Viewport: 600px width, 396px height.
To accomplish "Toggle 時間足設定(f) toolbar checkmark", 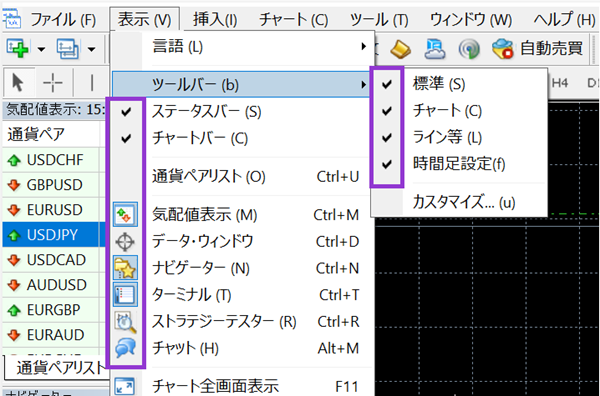I will pyautogui.click(x=387, y=164).
